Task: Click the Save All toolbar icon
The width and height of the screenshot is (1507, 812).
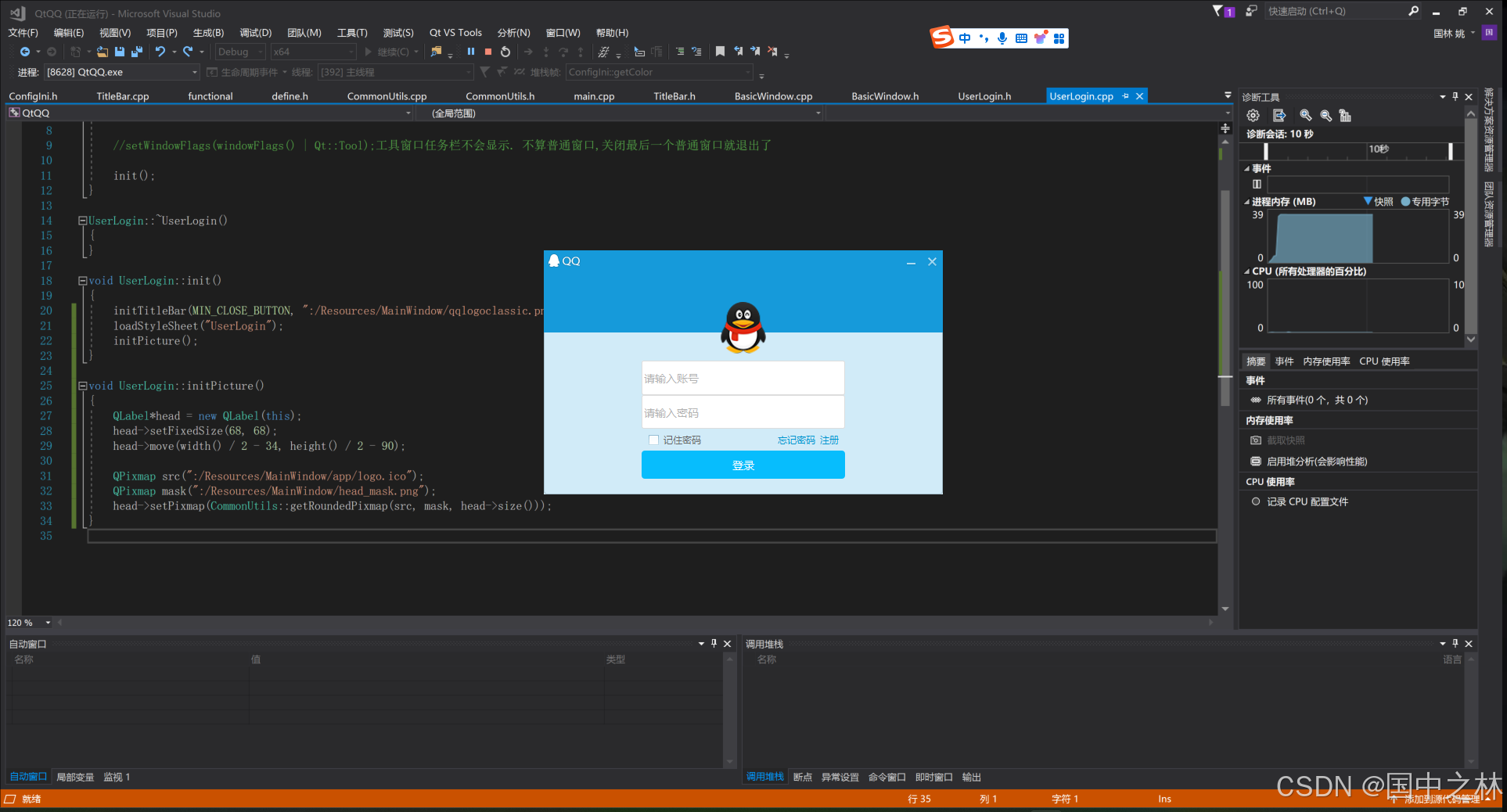Action: pos(137,52)
